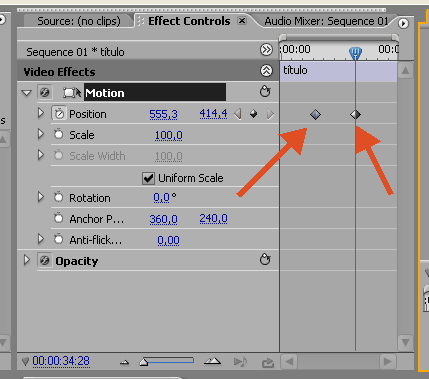Click the viewing area bar above ruler

[339, 37]
